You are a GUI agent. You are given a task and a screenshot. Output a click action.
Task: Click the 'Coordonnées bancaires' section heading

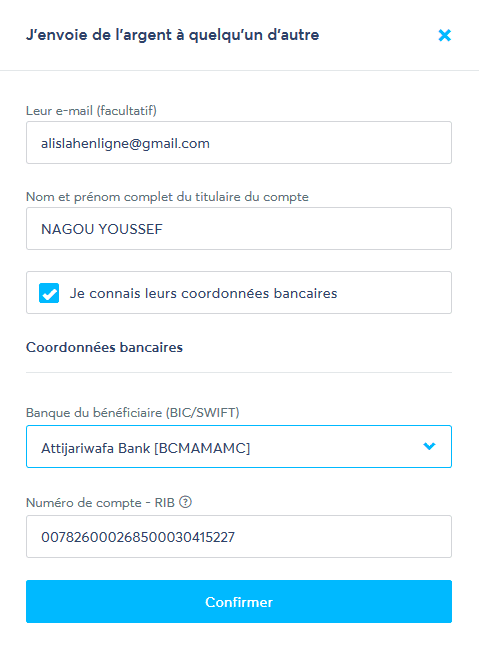[104, 347]
